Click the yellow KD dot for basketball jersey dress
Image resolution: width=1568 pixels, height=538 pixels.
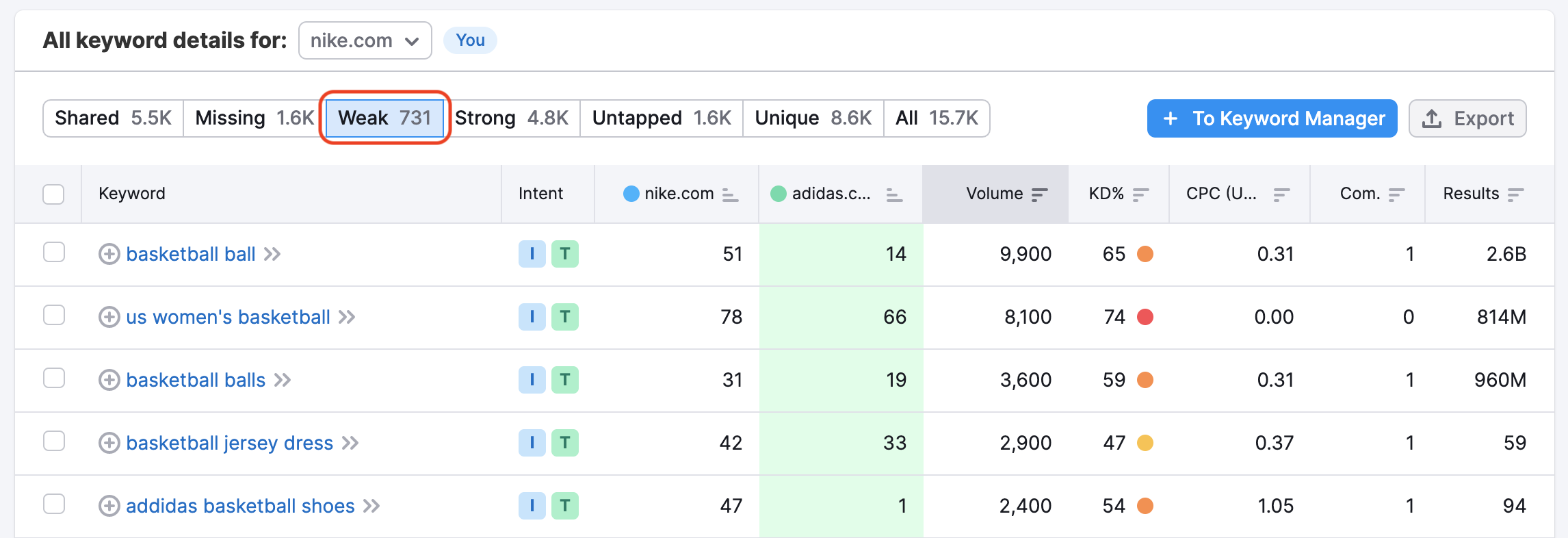tap(1145, 443)
